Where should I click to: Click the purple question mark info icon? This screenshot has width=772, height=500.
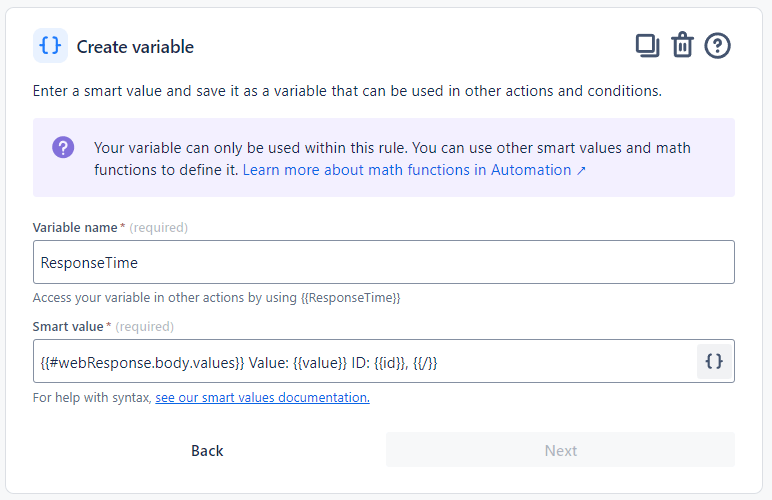[x=63, y=148]
